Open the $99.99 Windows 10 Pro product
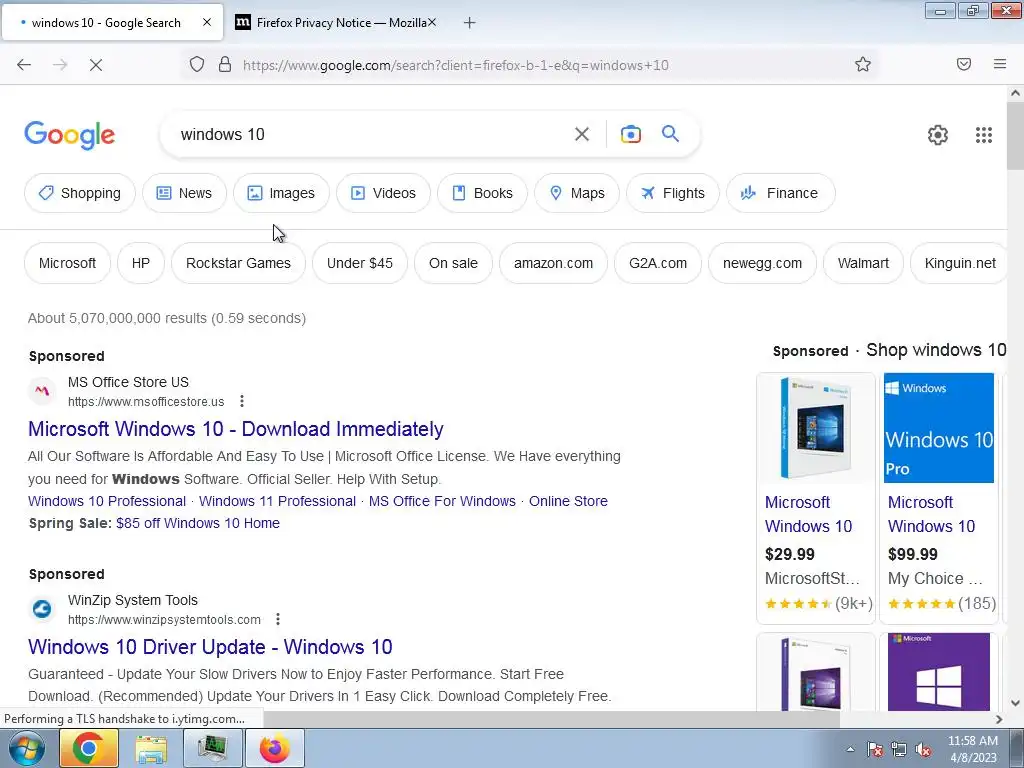Screen dimensions: 1024x768 (939, 498)
